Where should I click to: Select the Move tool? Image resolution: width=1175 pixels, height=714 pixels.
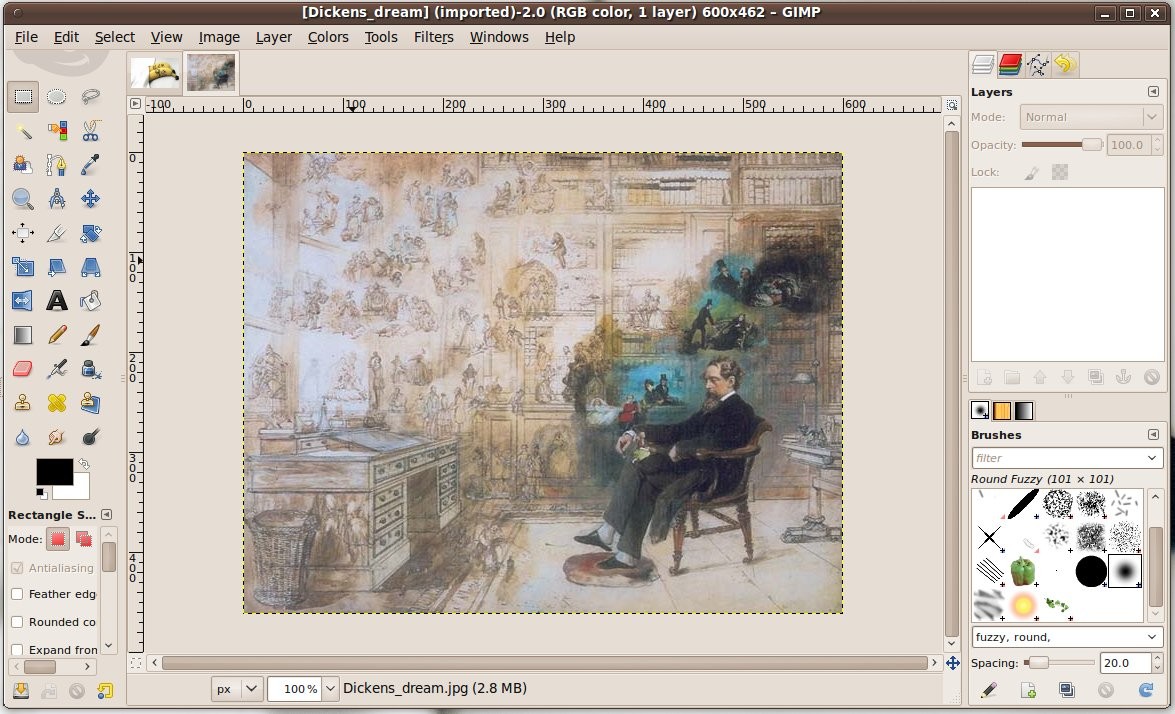(x=91, y=199)
